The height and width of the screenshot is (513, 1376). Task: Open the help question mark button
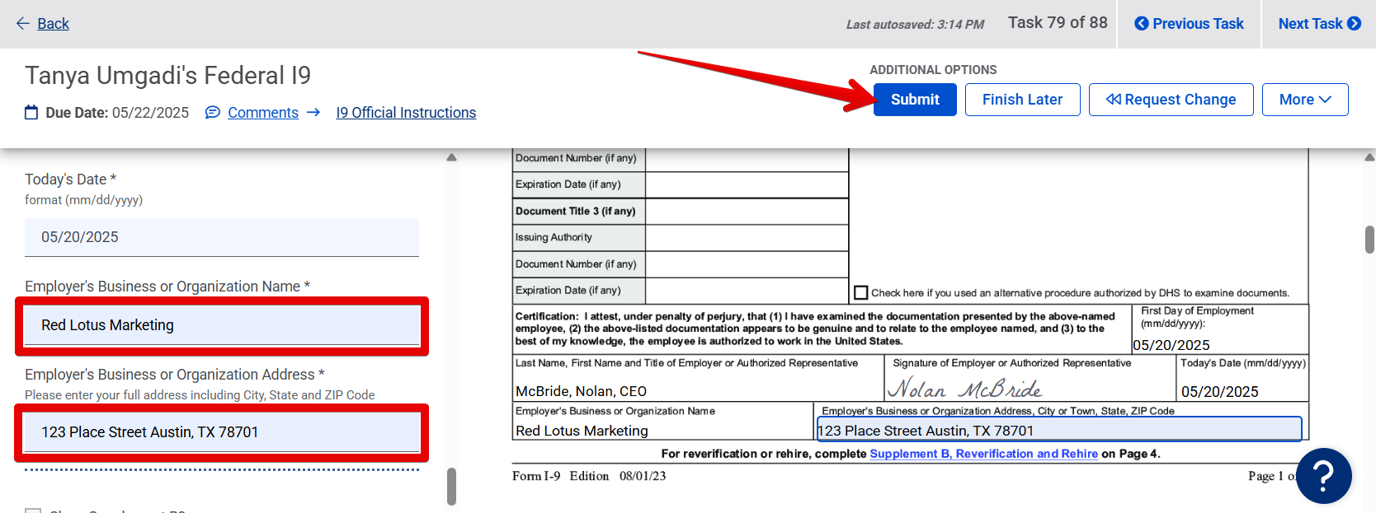click(1323, 475)
